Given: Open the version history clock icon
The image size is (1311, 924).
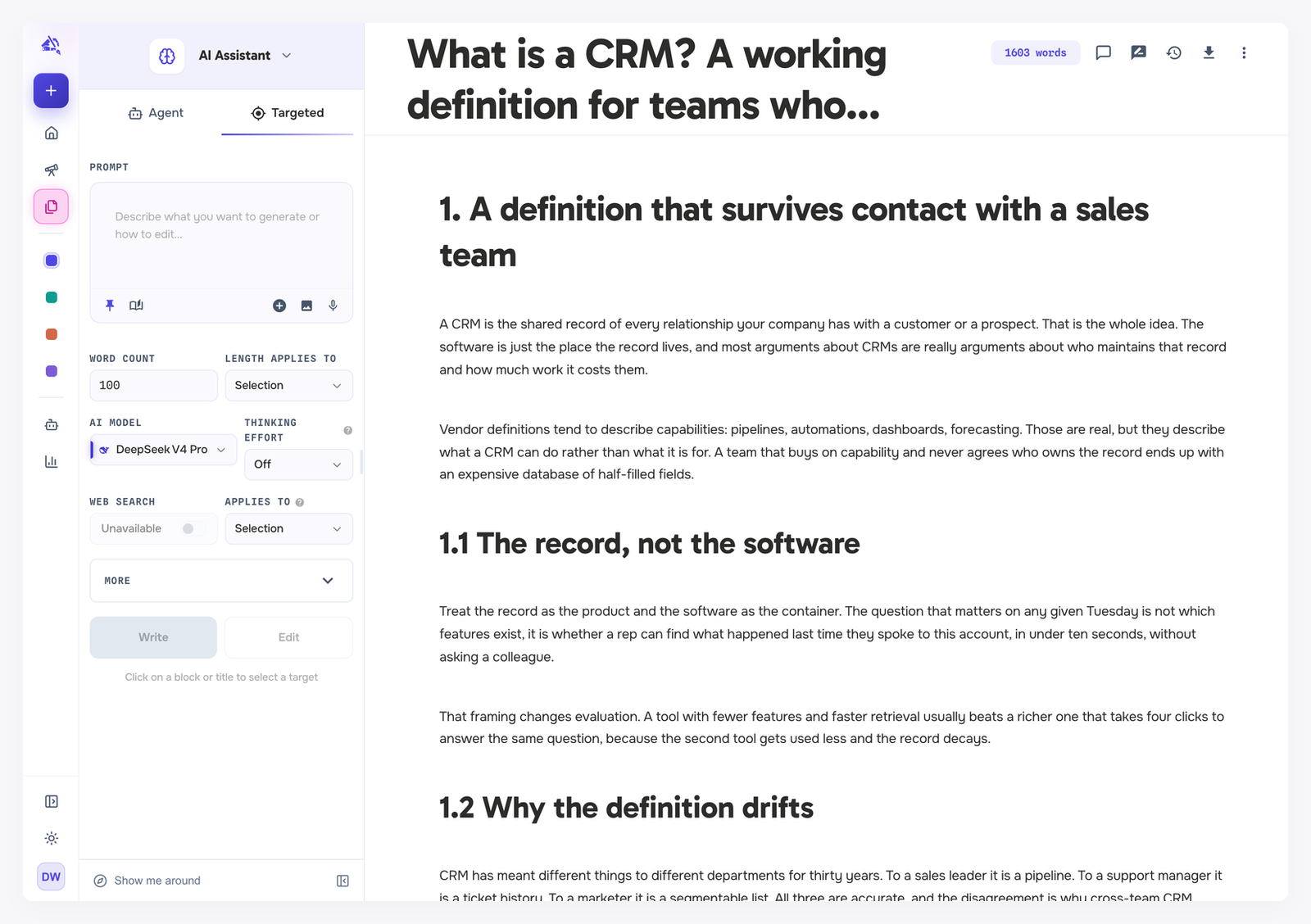Looking at the screenshot, I should (1174, 52).
